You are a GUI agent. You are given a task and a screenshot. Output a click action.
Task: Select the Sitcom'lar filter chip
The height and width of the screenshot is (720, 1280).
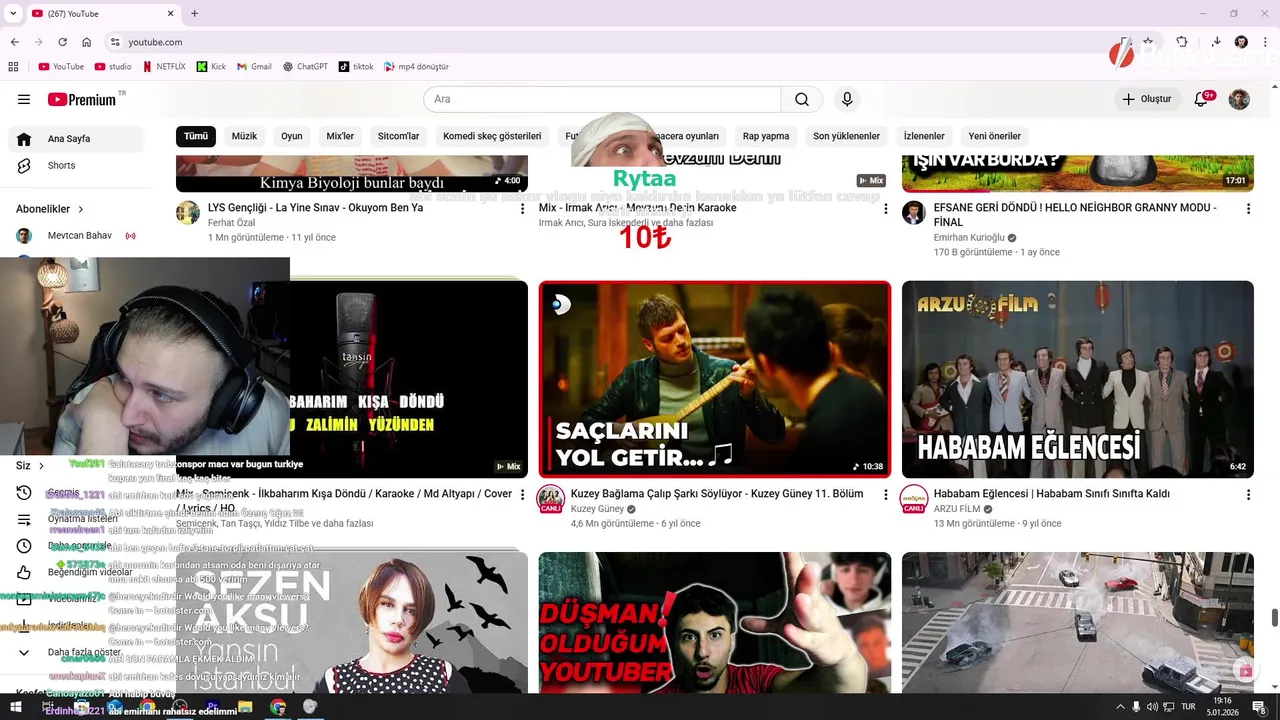[398, 136]
